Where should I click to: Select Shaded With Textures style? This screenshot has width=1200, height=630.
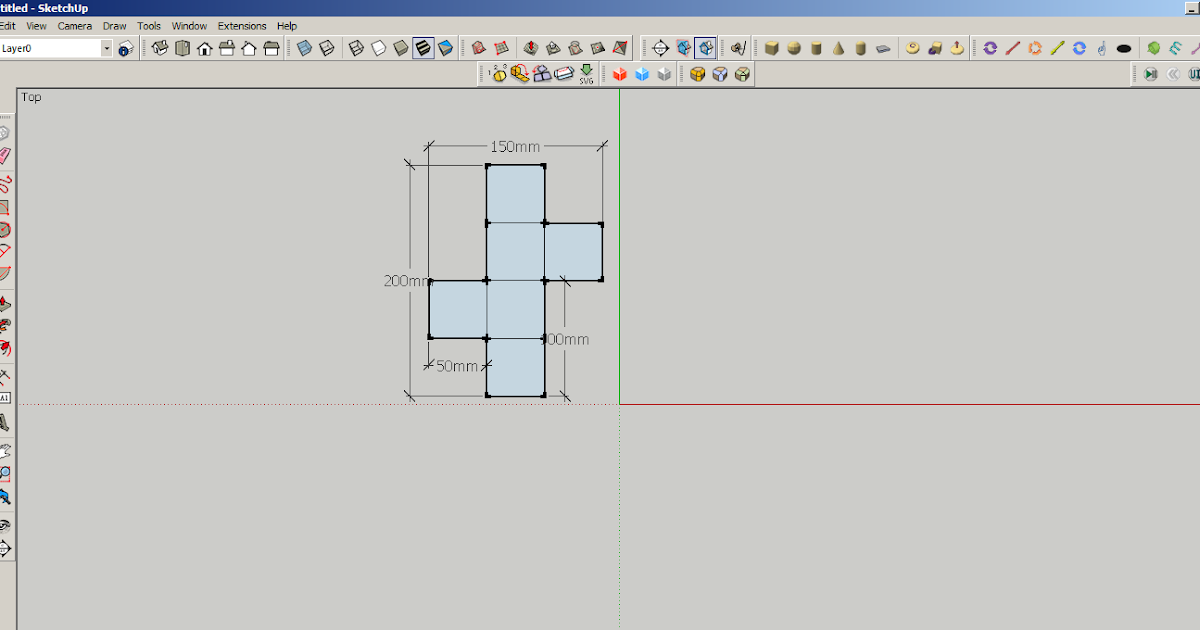pyautogui.click(x=423, y=47)
